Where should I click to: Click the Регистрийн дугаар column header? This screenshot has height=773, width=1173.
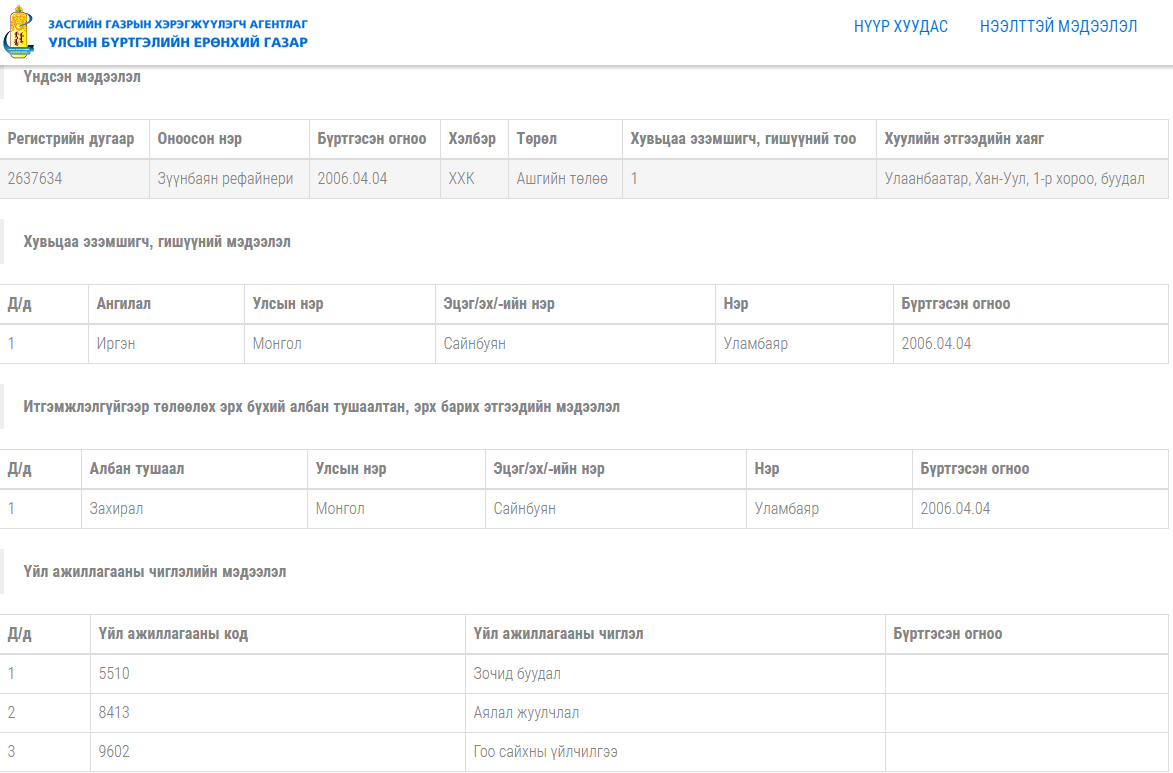(71, 139)
